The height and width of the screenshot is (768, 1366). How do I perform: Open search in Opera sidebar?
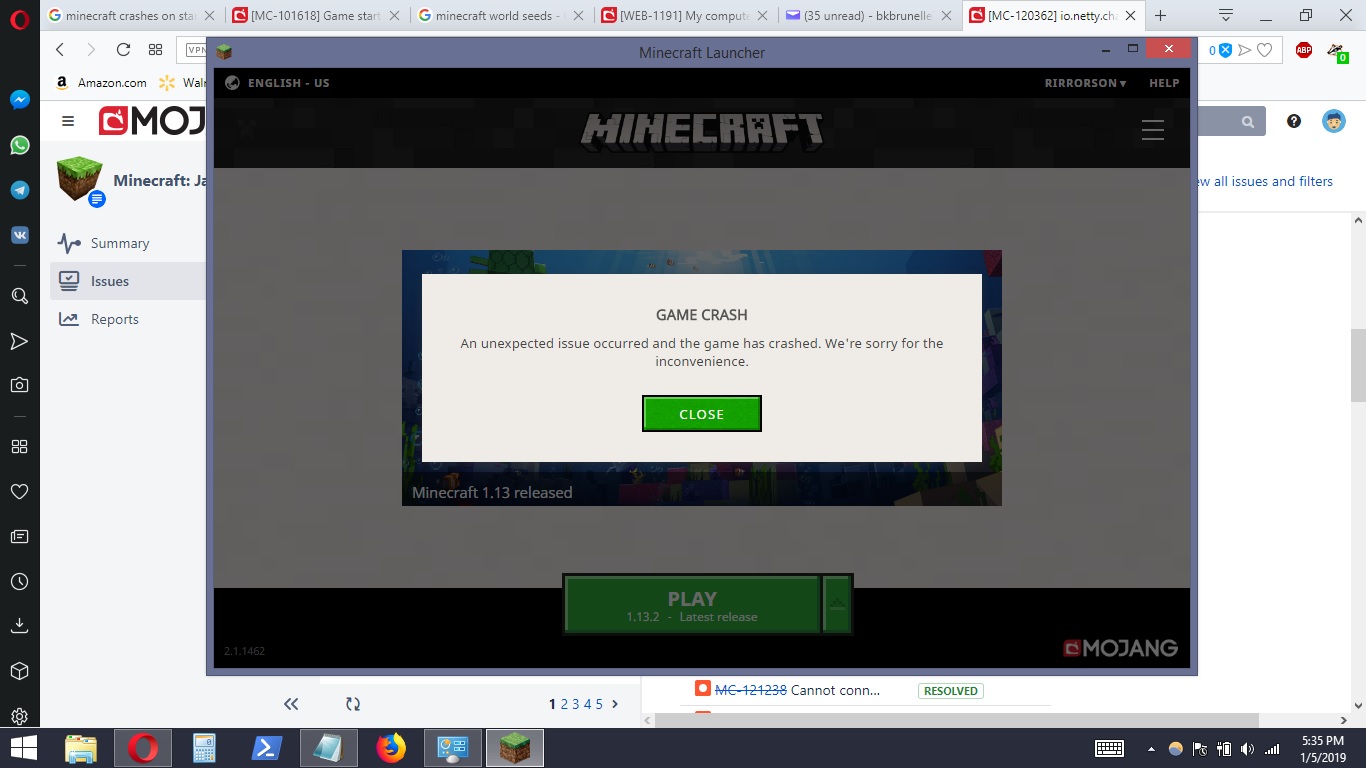19,296
